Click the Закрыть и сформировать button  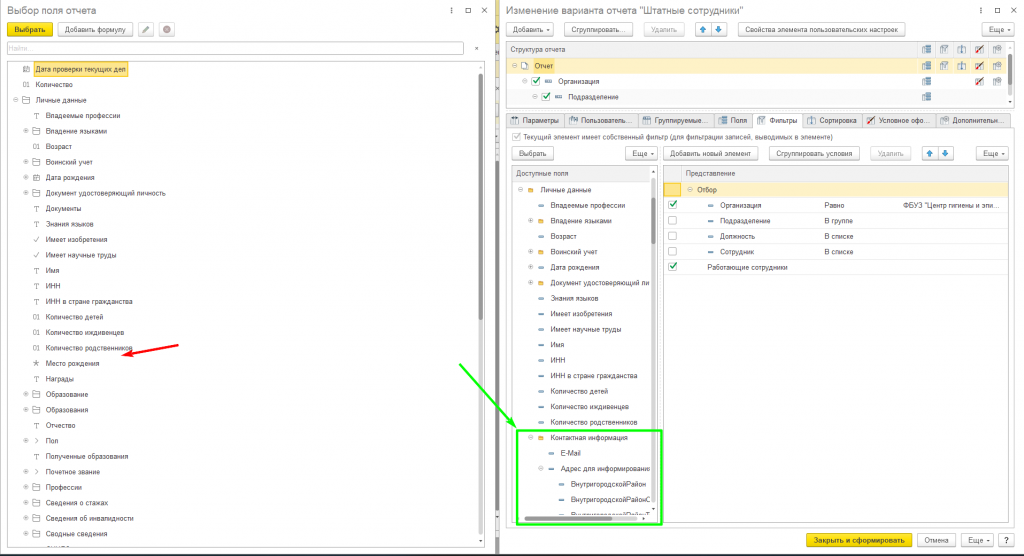[x=859, y=540]
